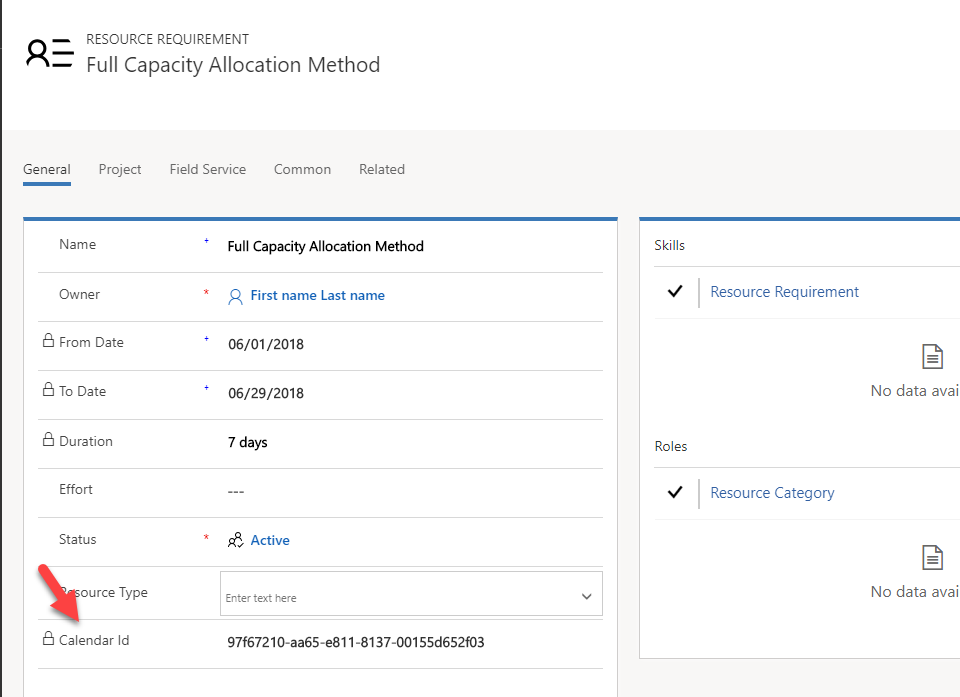The height and width of the screenshot is (697, 960).
Task: Open the Resource Type dropdown chevron
Action: [x=587, y=597]
